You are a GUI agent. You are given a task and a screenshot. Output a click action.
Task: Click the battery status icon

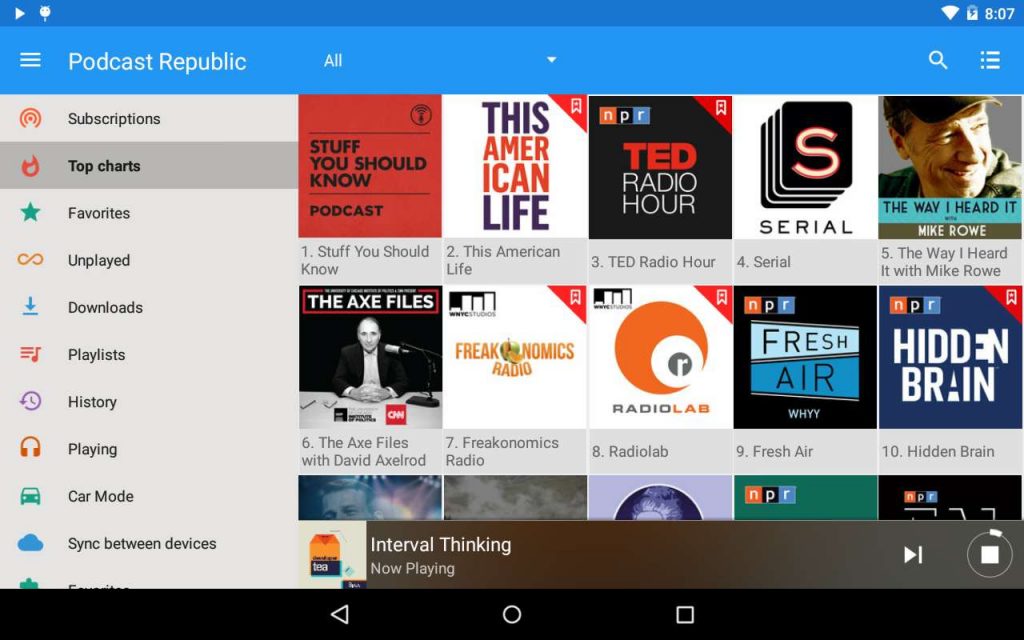(x=972, y=13)
